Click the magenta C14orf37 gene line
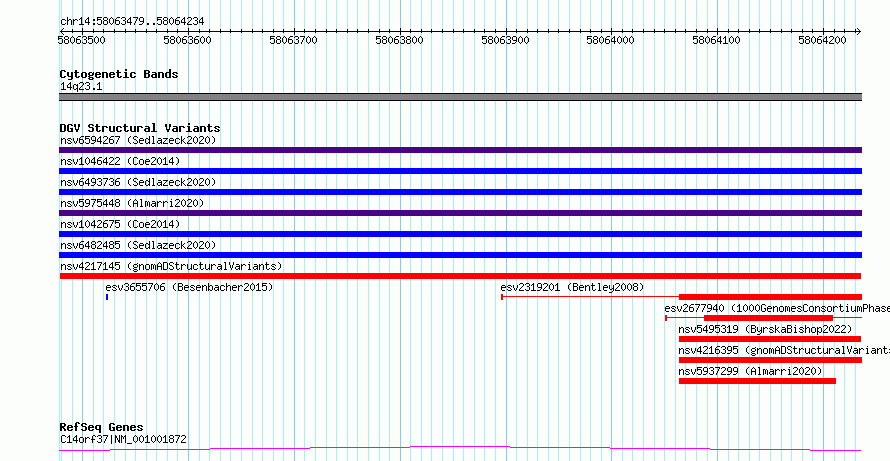Viewport: 890px width, 461px height. 460,449
